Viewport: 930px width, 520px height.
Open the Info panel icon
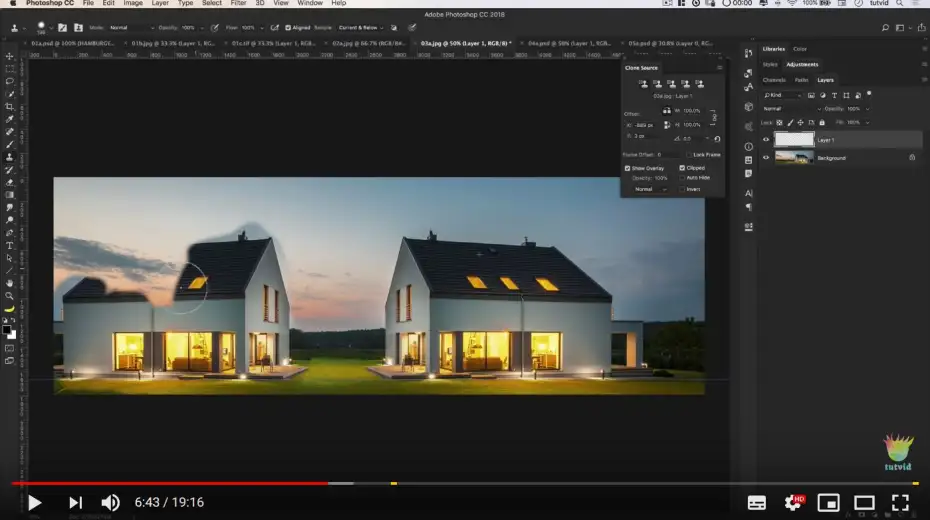coord(749,146)
